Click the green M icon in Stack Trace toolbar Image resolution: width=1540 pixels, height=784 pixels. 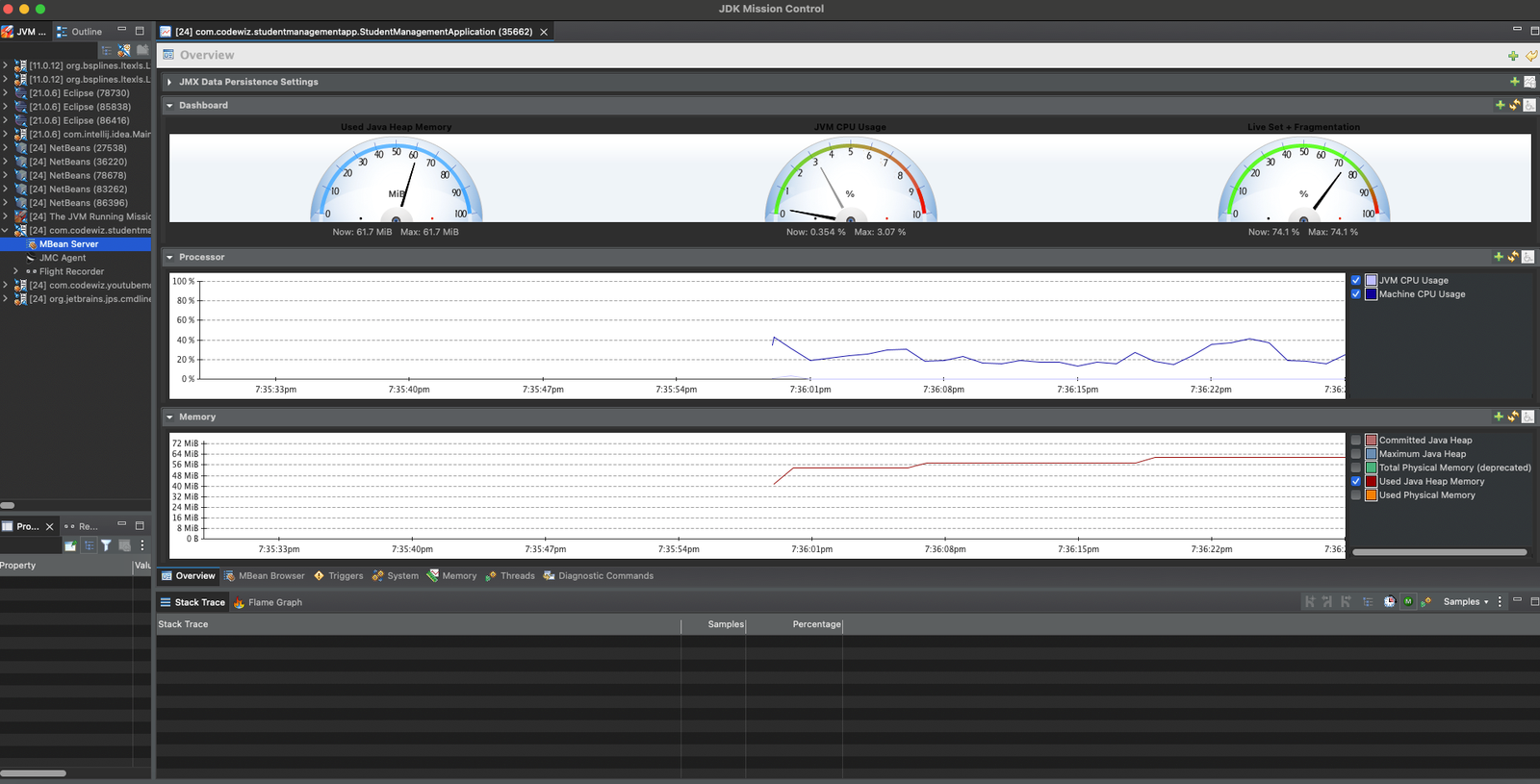[x=1407, y=602]
